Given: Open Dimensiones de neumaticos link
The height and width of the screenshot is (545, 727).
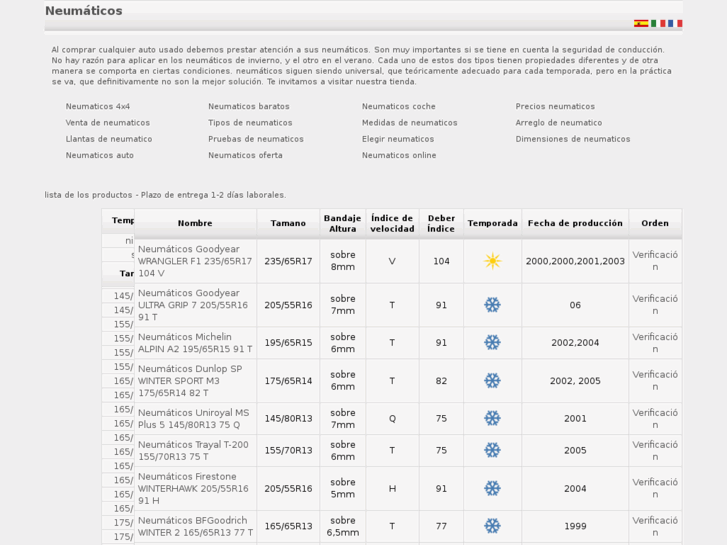Looking at the screenshot, I should pos(573,139).
